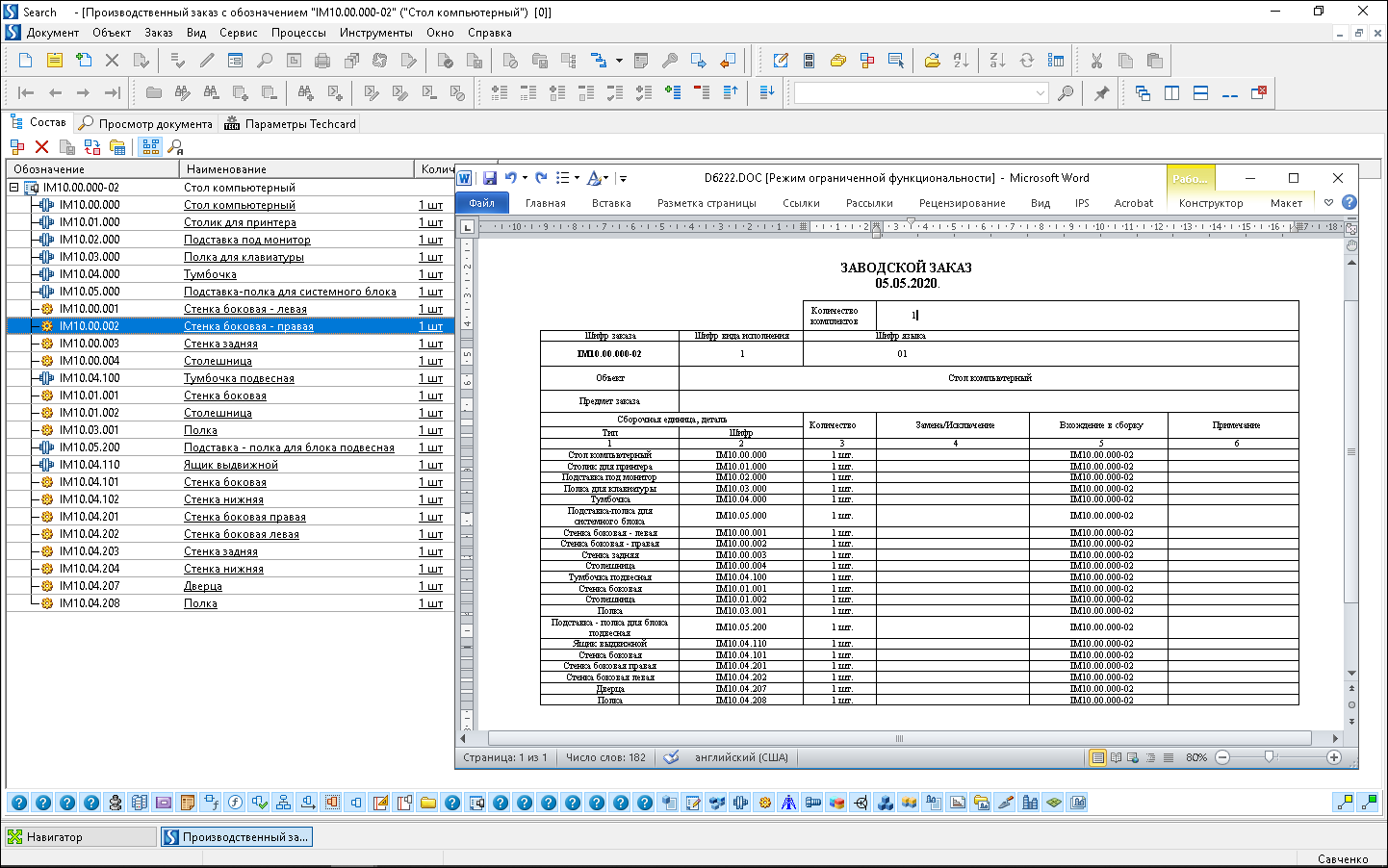Click the Word zoom slider handle
Viewport: 1388px width, 868px height.
[x=1269, y=757]
